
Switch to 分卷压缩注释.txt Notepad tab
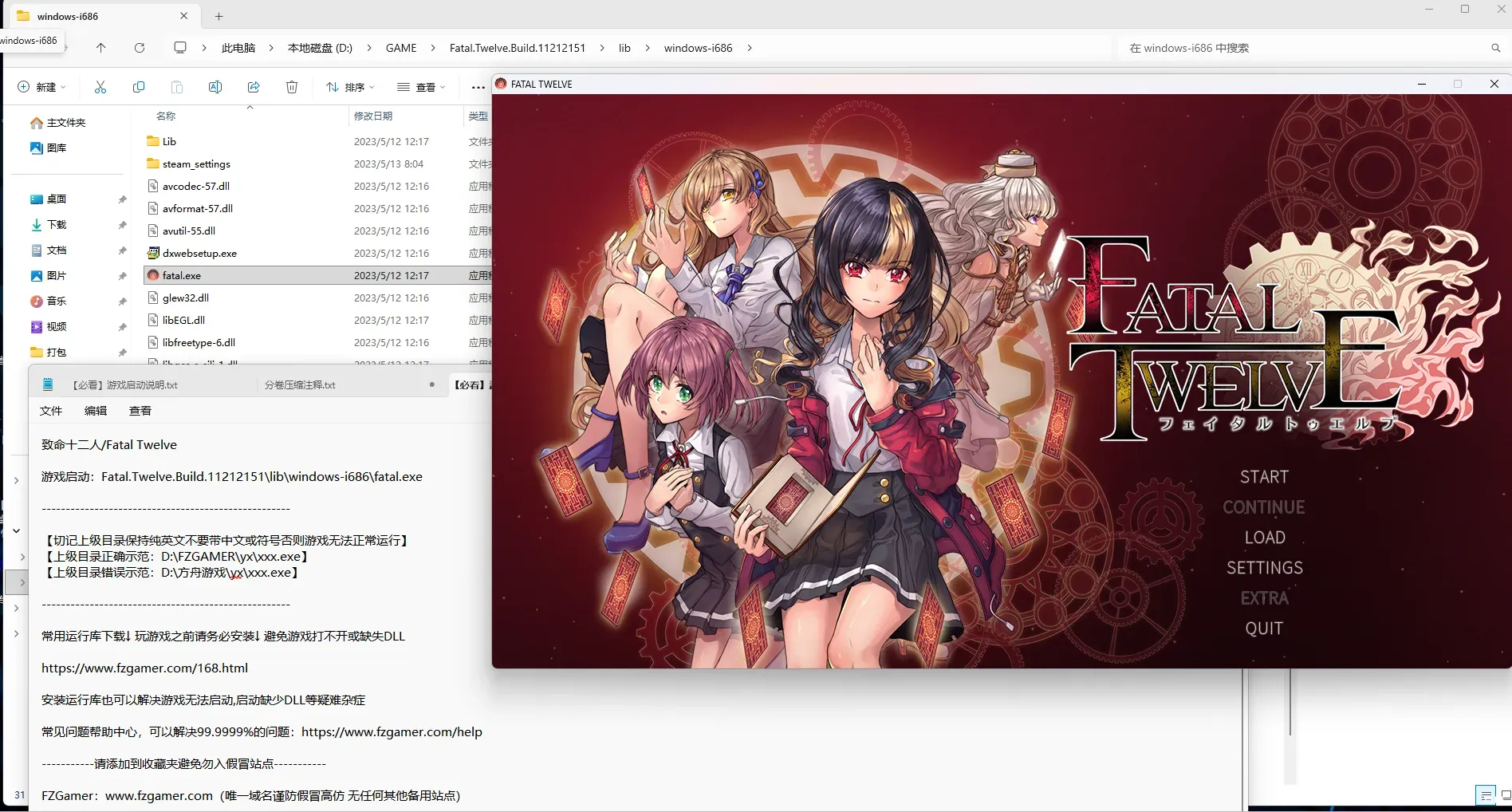coord(300,385)
